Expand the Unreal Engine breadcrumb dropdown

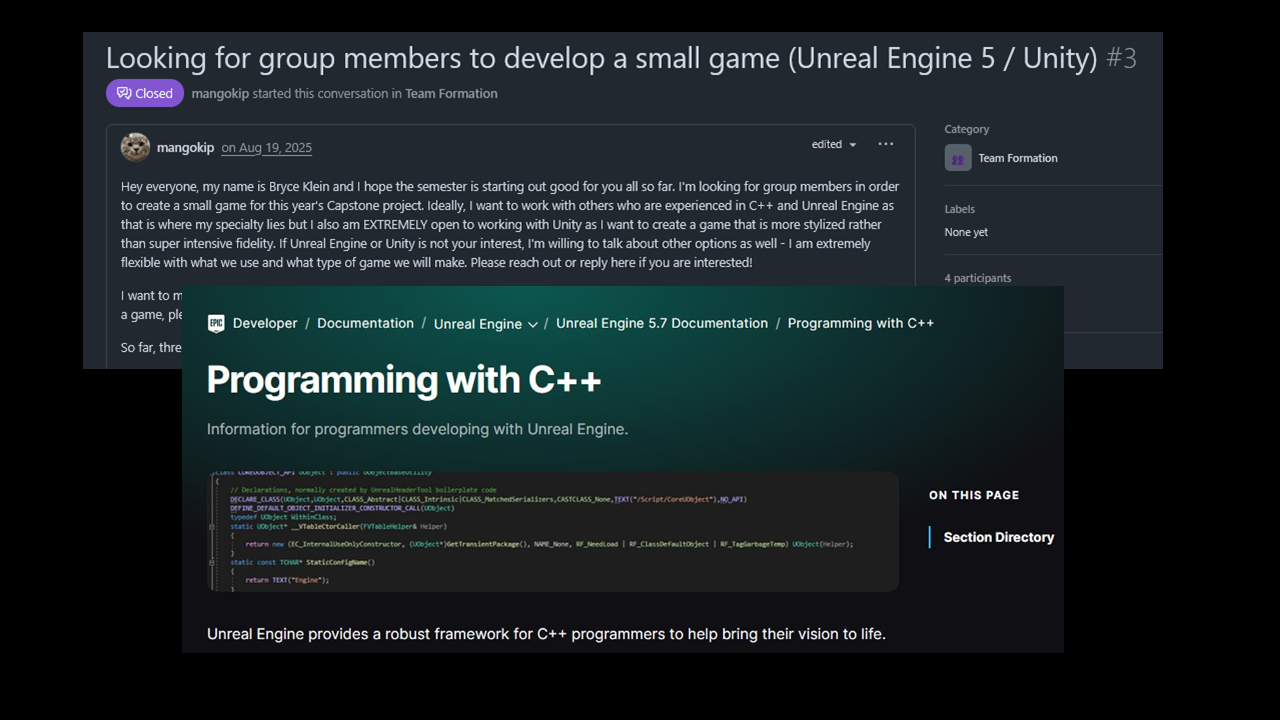(x=485, y=324)
